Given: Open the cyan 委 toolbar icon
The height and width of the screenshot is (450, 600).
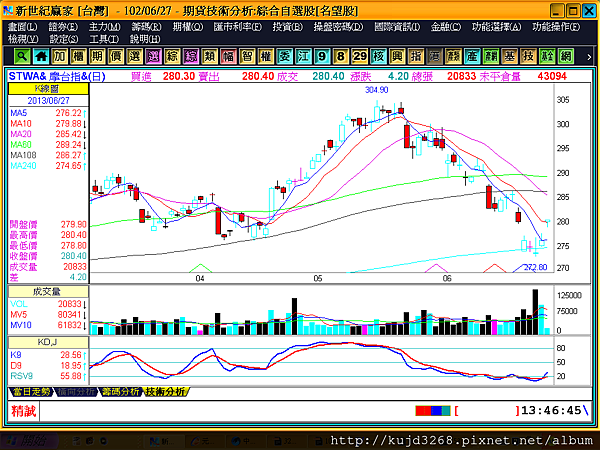Looking at the screenshot, I should [285, 57].
